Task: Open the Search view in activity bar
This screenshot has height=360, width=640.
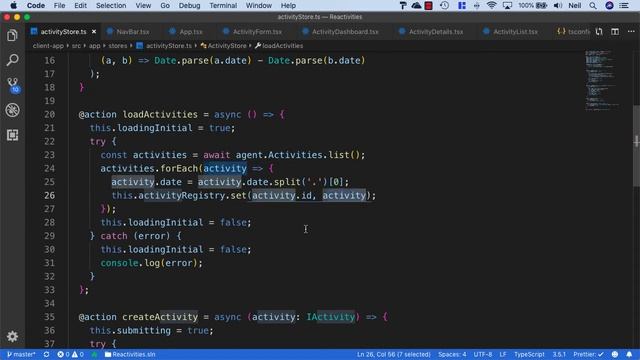Action: pyautogui.click(x=12, y=60)
